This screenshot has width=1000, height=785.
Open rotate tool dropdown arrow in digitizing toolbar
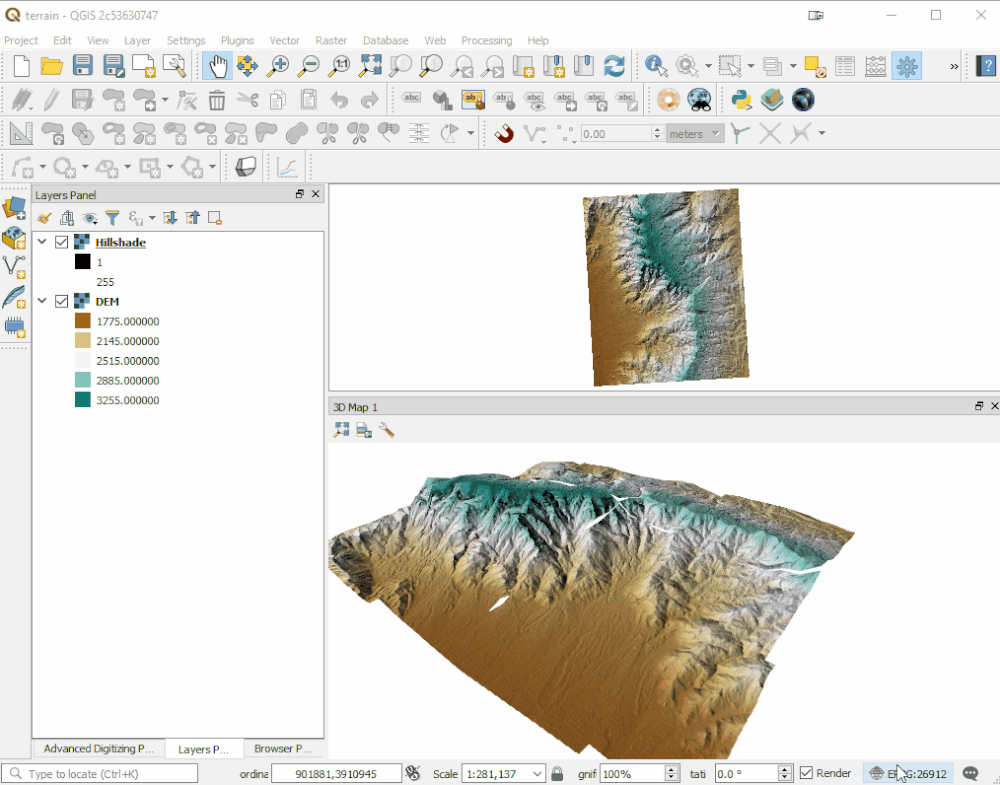point(471,133)
